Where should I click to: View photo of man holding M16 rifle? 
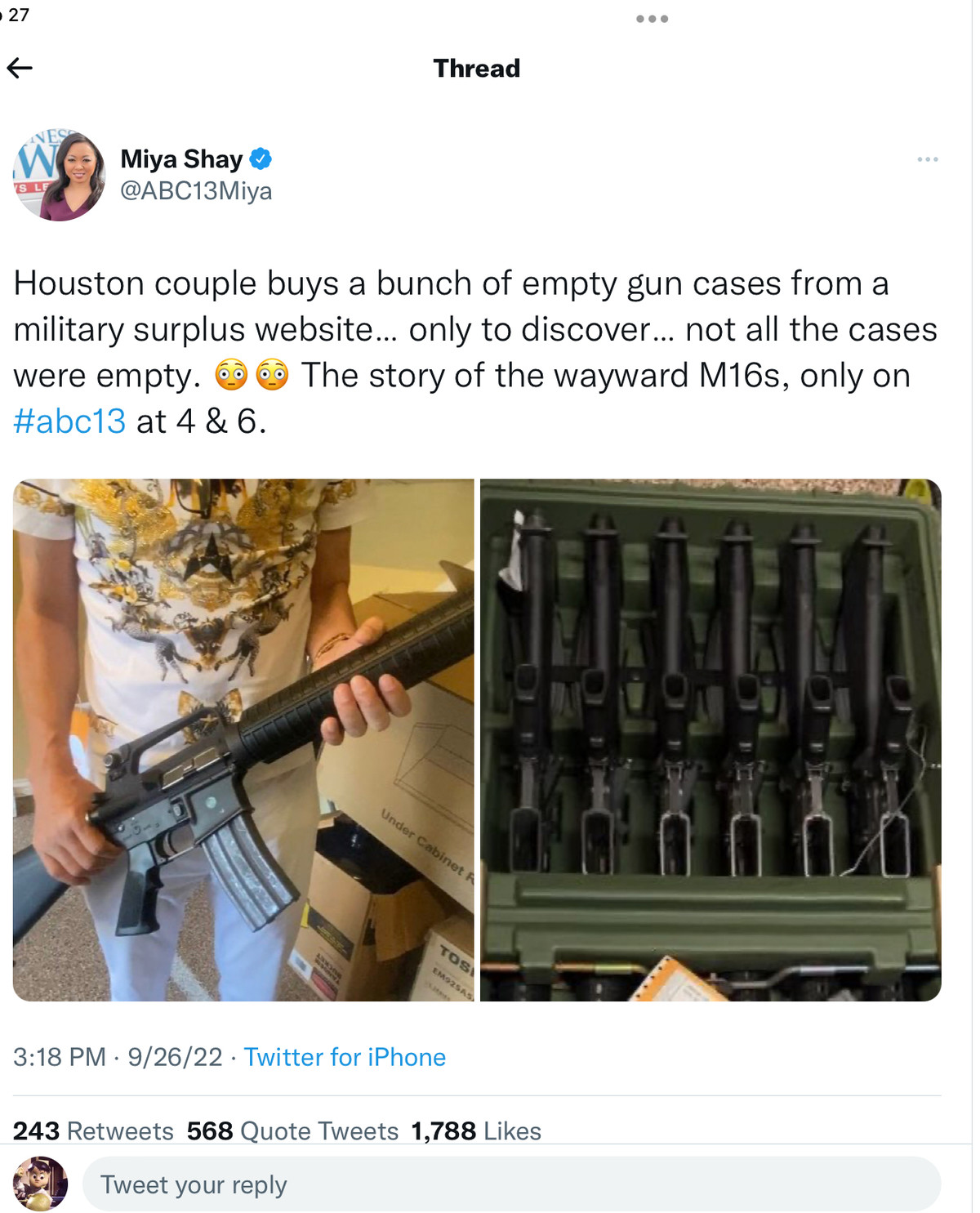click(x=243, y=740)
